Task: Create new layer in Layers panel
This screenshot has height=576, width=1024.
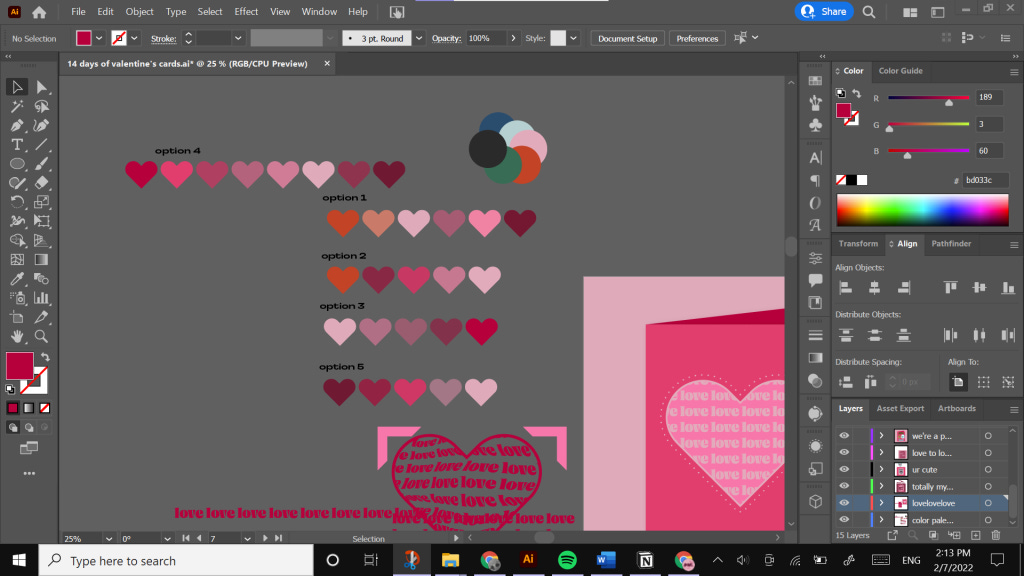Action: (976, 536)
